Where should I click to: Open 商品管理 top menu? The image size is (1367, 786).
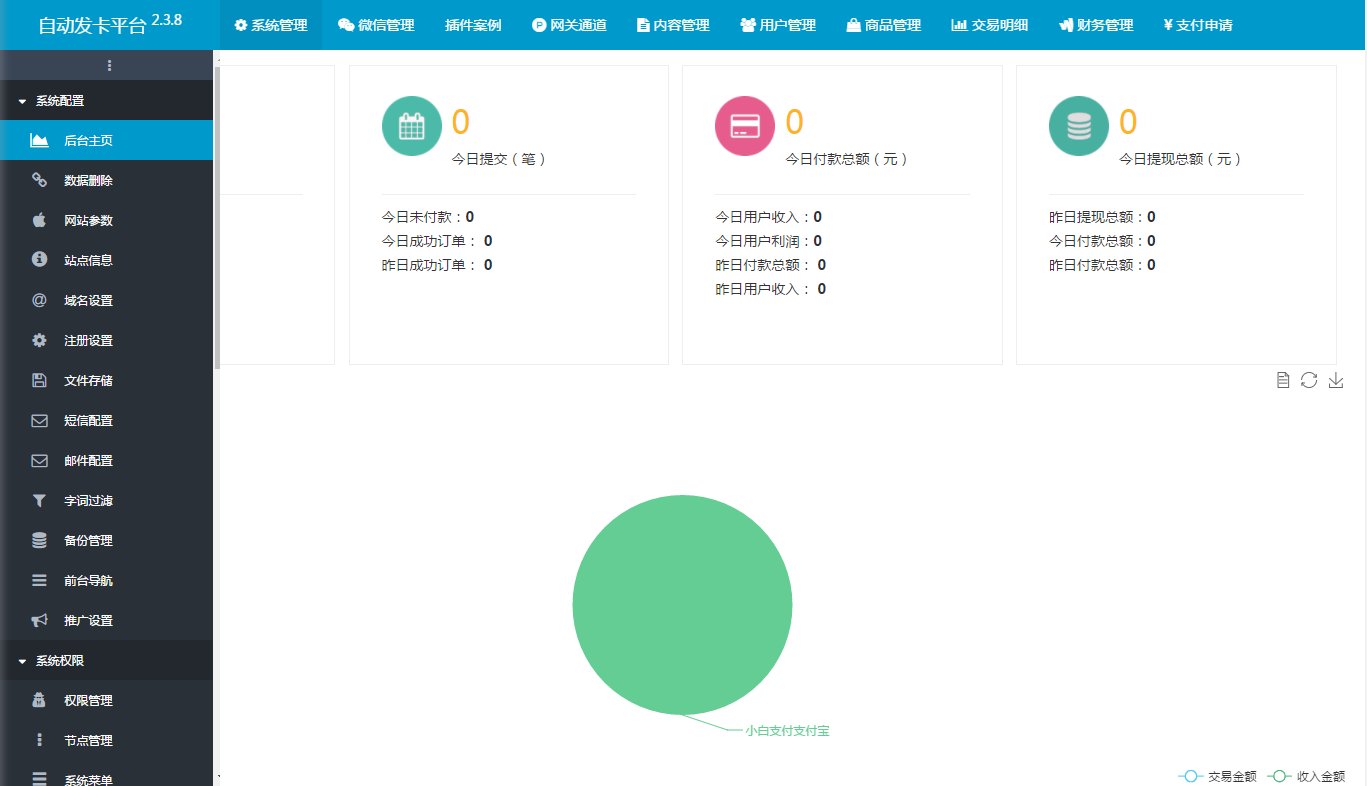[x=883, y=25]
